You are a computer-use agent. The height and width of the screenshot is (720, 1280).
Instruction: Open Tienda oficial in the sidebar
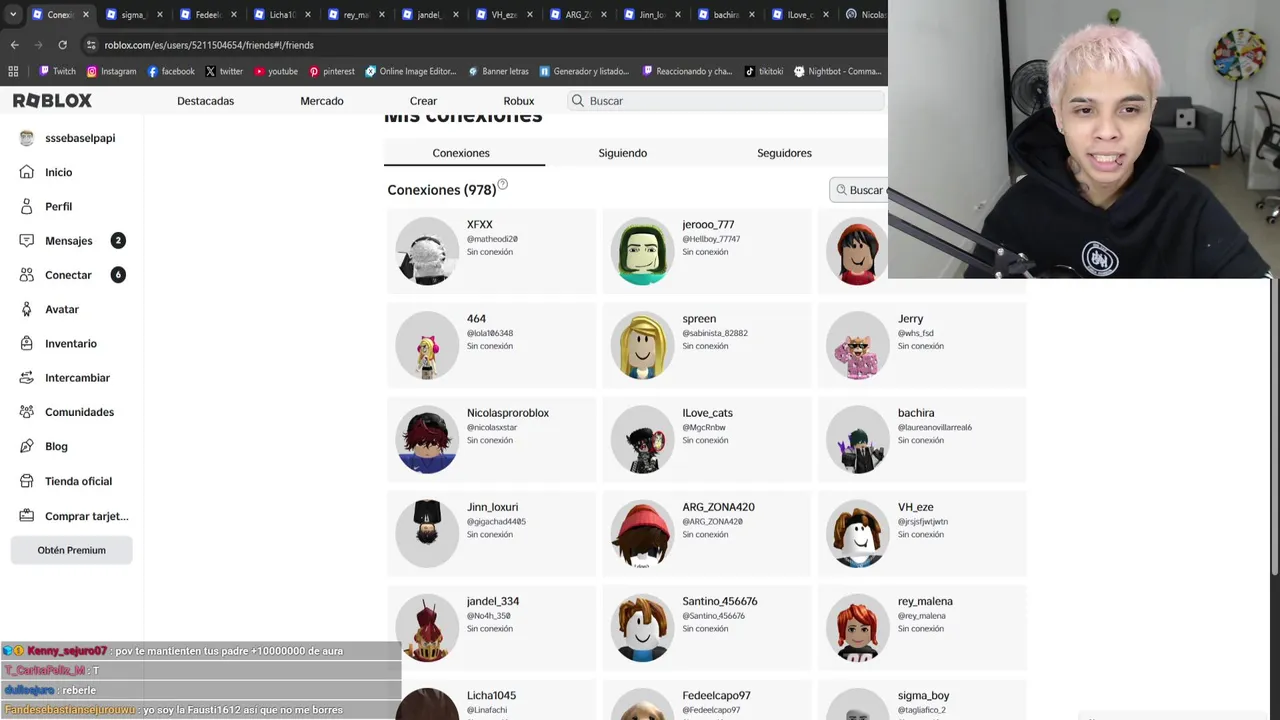coord(78,481)
